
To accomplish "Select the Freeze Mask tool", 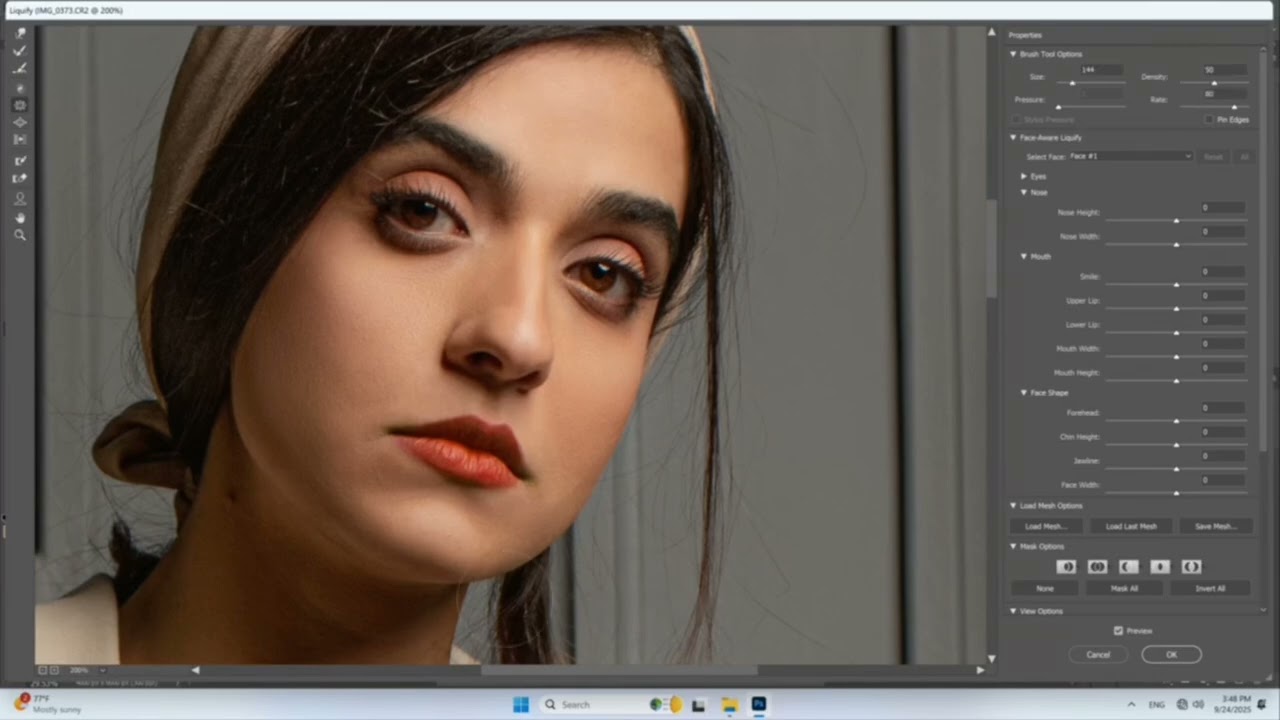I will click(20, 160).
